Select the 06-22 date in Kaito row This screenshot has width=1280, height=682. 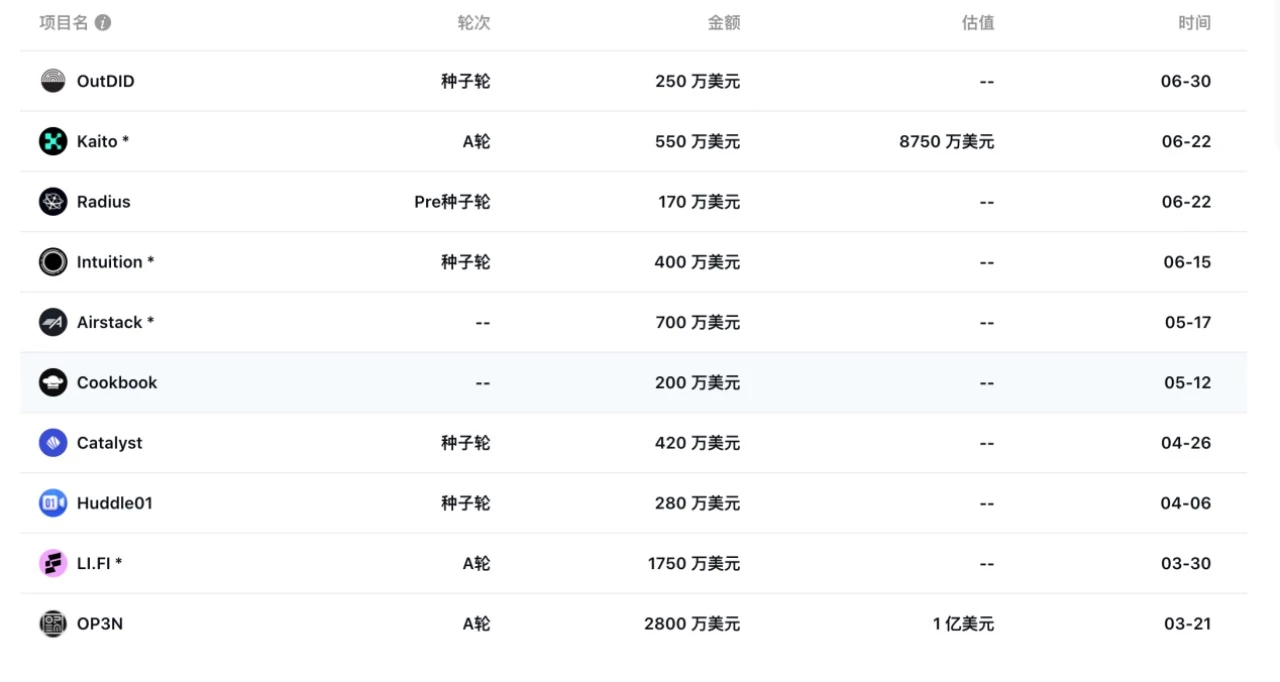coord(1186,141)
